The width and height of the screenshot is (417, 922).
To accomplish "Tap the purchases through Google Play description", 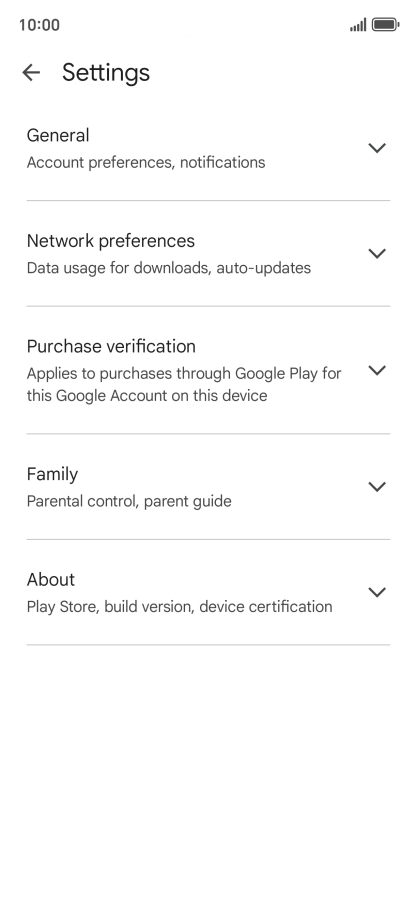I will coord(184,385).
